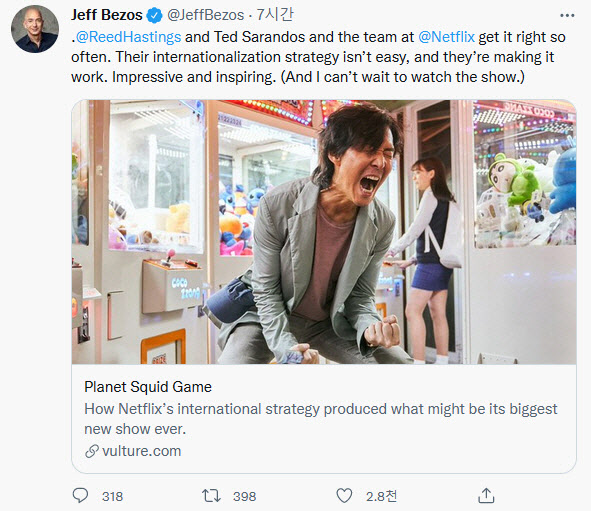This screenshot has height=511, width=591.
Task: Click the reply speech bubble icon
Action: 80,496
